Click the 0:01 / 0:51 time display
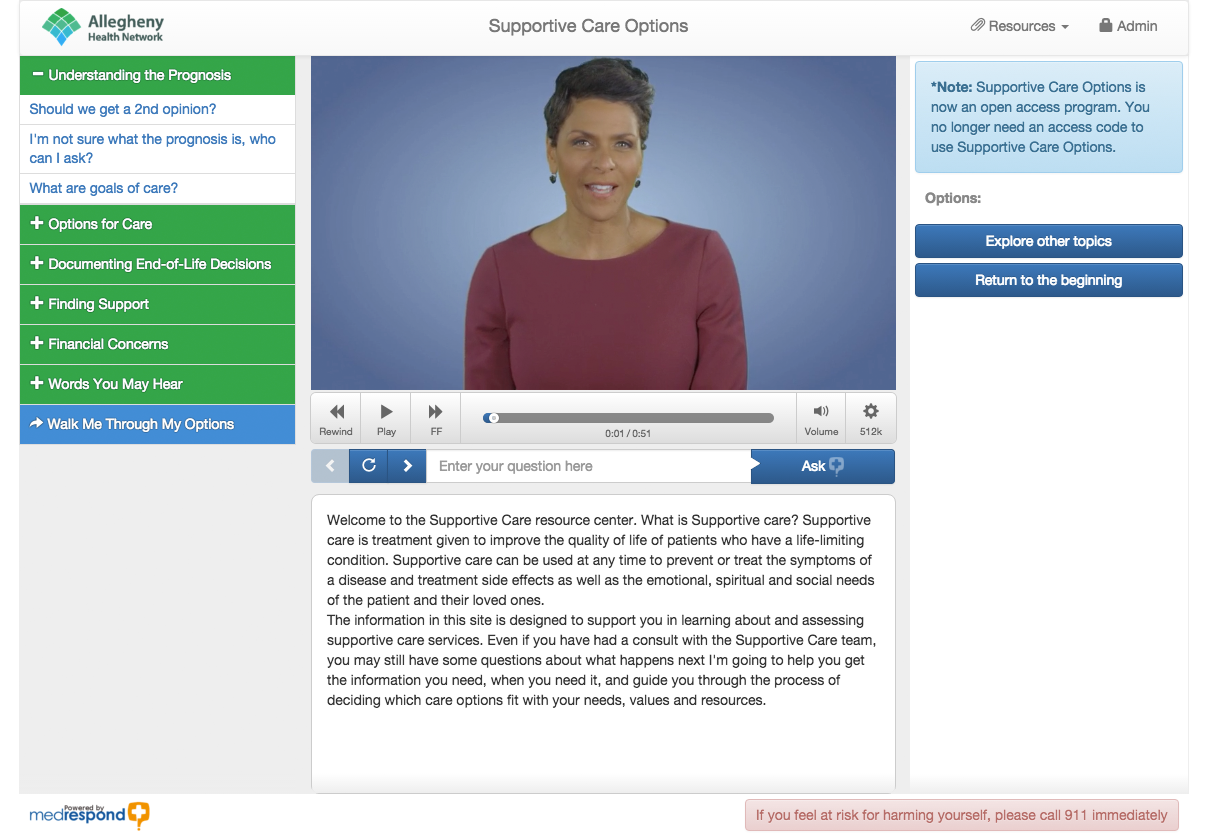Screen dimensions: 1212x833 tap(628, 434)
